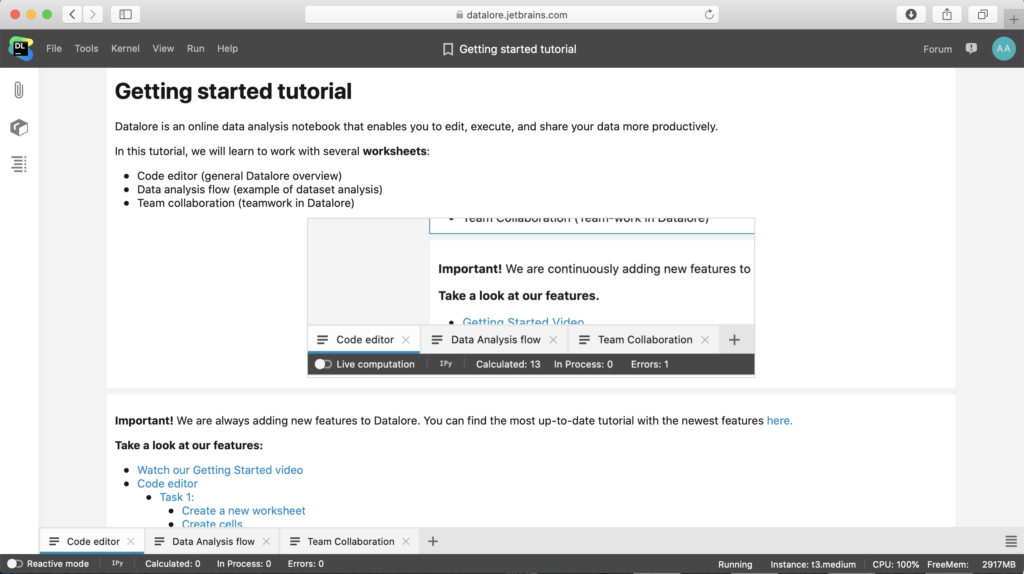This screenshot has width=1024, height=574.
Task: Open the View menu
Action: click(x=163, y=48)
